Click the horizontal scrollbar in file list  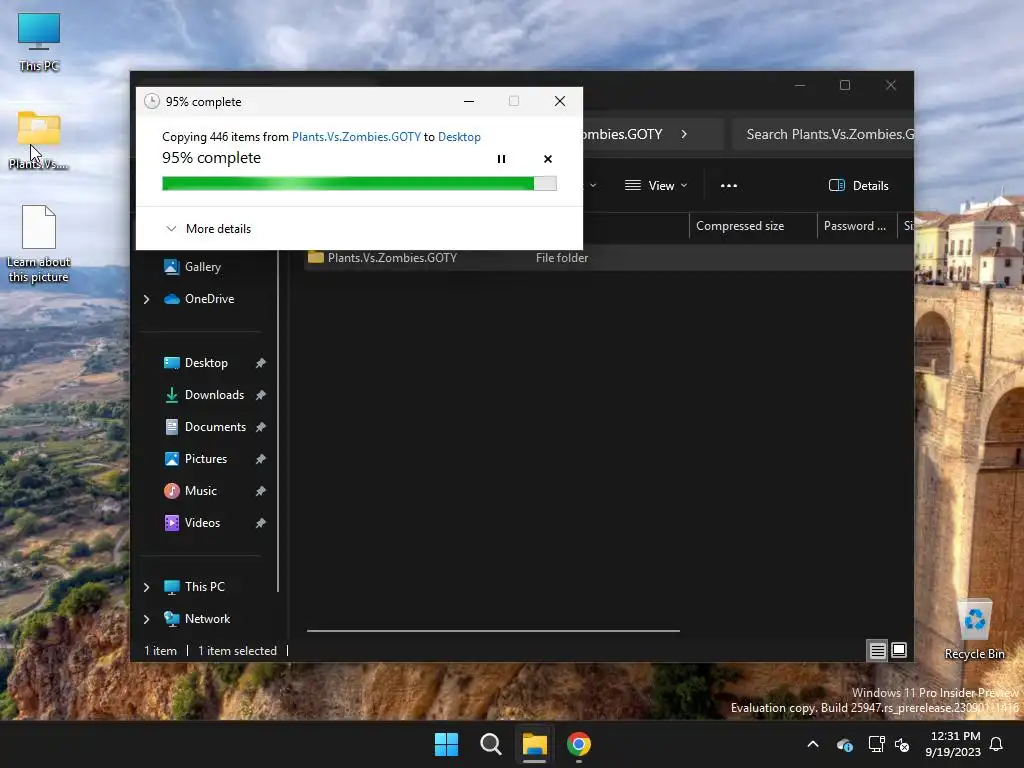(x=493, y=631)
